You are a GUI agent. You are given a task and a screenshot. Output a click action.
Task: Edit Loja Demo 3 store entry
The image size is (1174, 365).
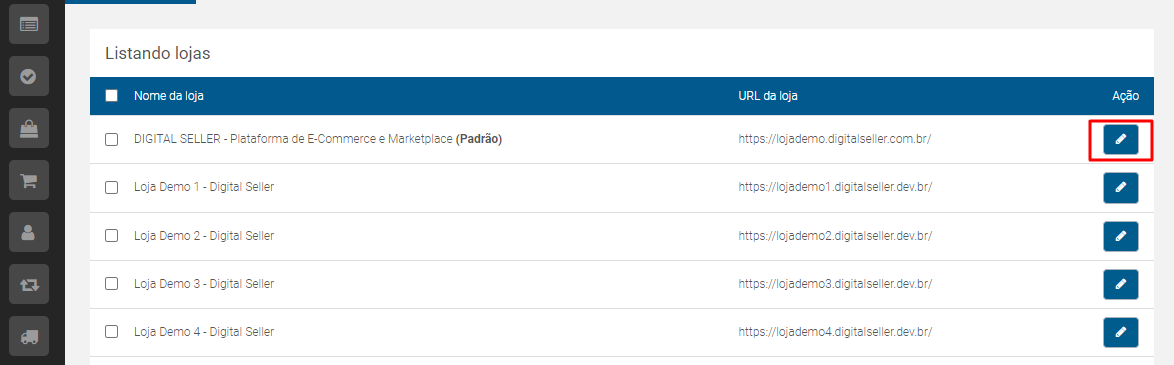(1120, 284)
